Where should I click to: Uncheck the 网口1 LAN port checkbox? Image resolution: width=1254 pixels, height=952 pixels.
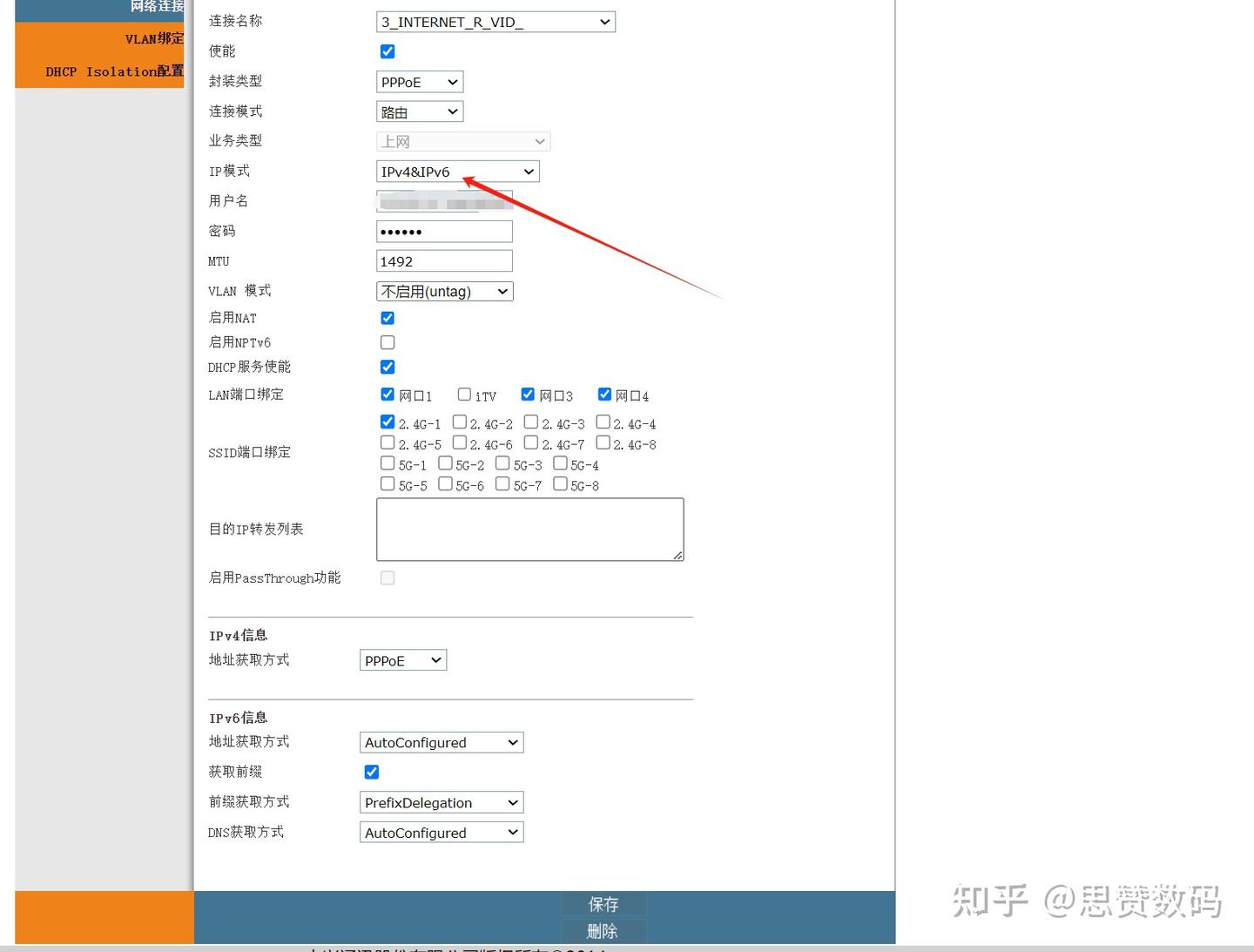388,395
